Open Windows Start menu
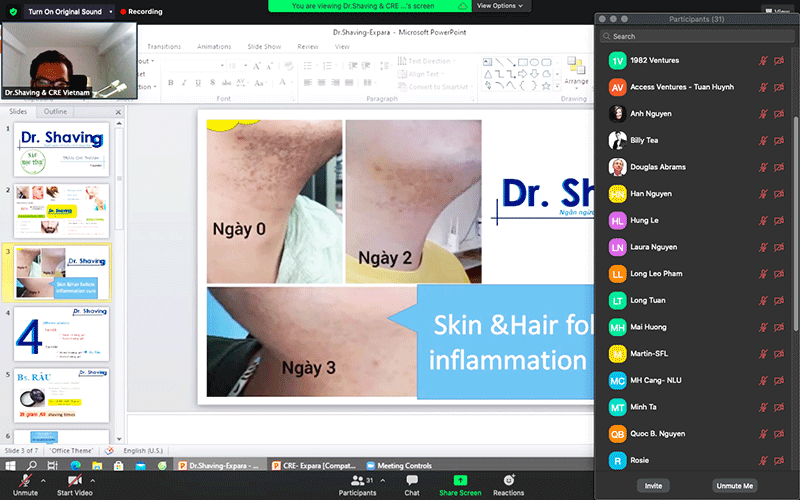 (x=10, y=465)
